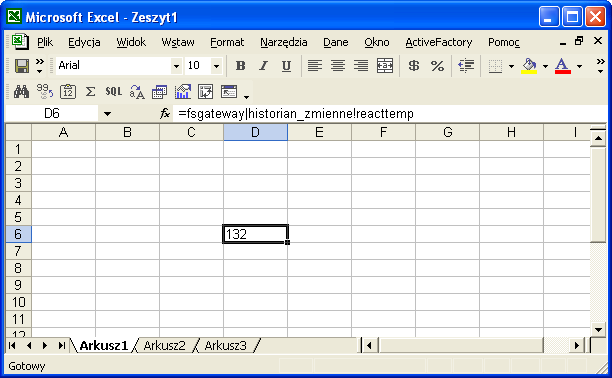Screen dimensions: 612x378
Task: Open the ActiveFactory menu
Action: click(439, 42)
